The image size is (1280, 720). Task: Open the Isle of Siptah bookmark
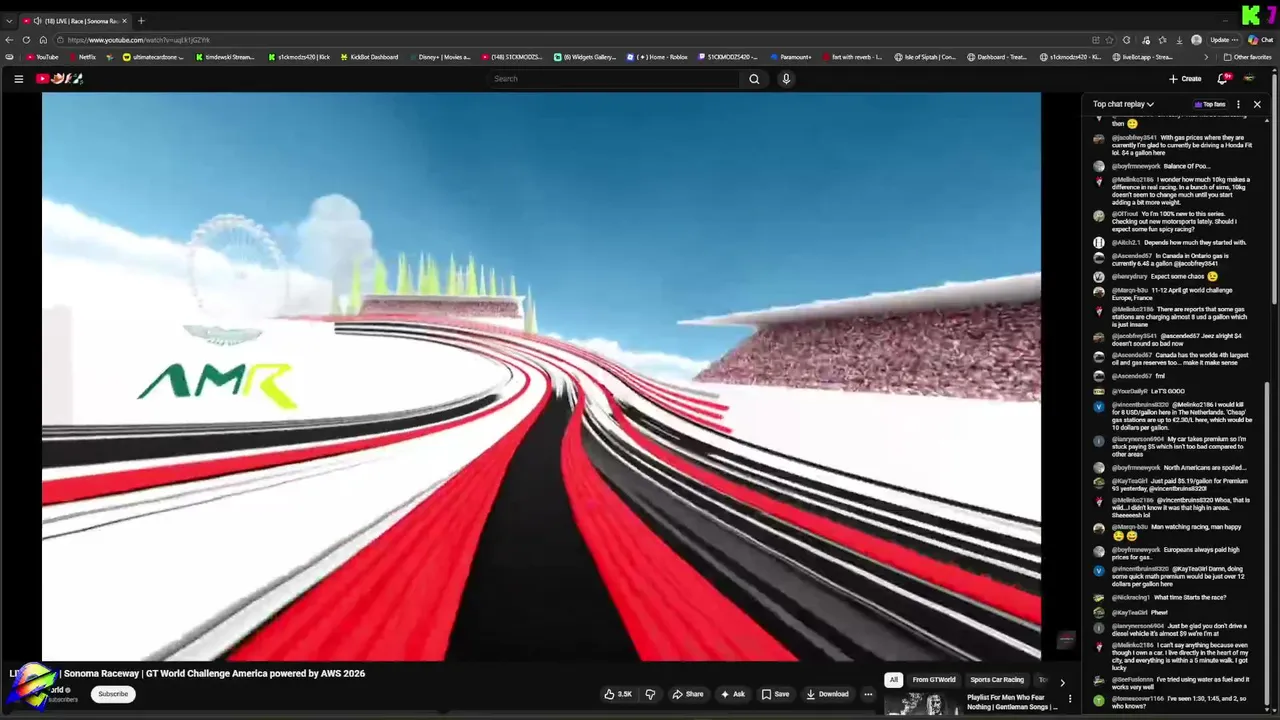pyautogui.click(x=925, y=57)
